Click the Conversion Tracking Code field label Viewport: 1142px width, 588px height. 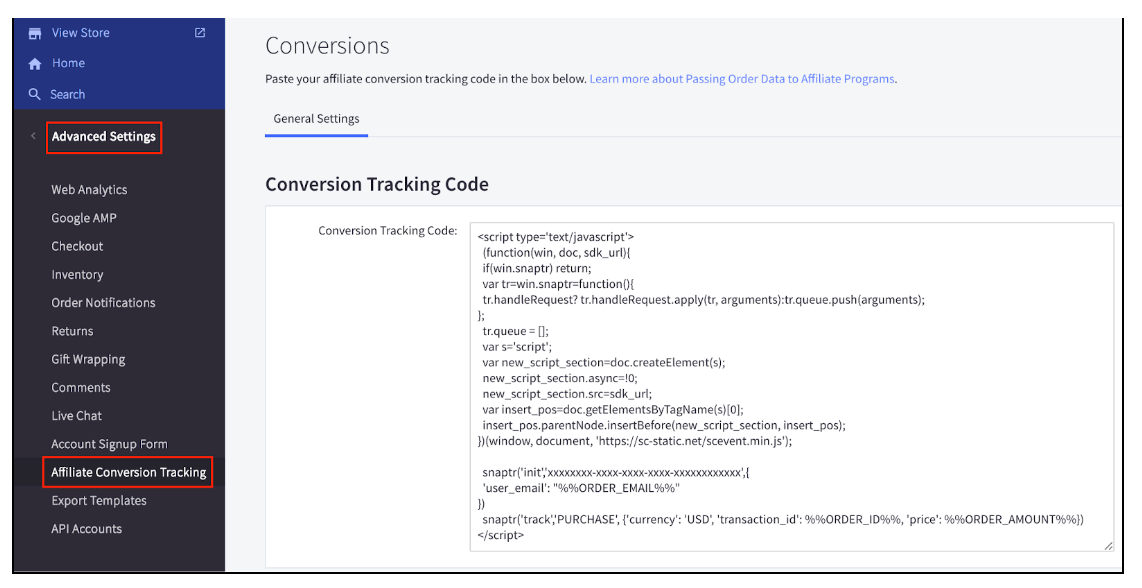[x=387, y=231]
